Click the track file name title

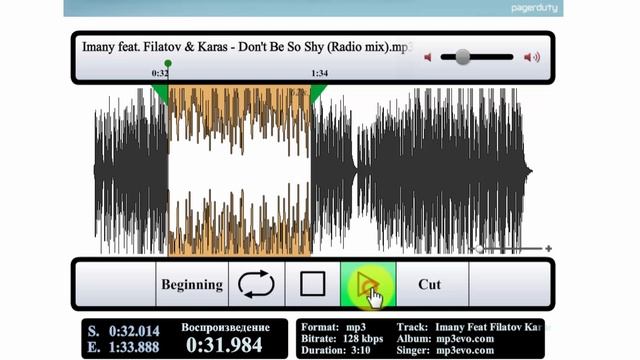pyautogui.click(x=247, y=47)
